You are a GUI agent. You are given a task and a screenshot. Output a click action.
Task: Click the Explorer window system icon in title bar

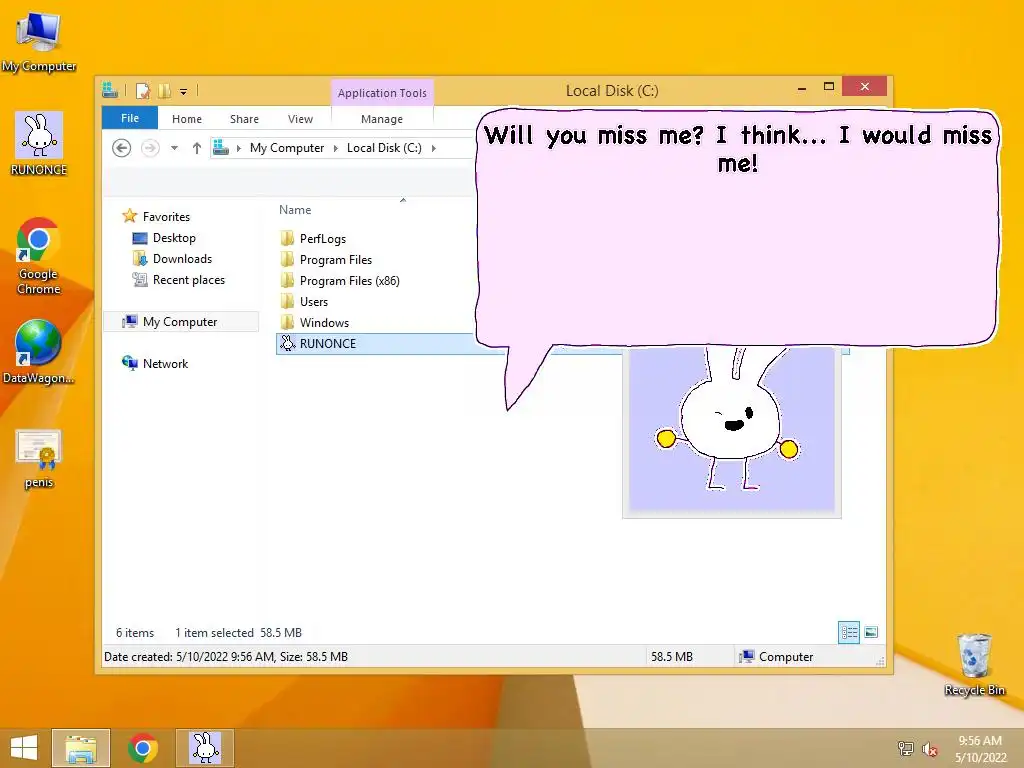coord(110,91)
